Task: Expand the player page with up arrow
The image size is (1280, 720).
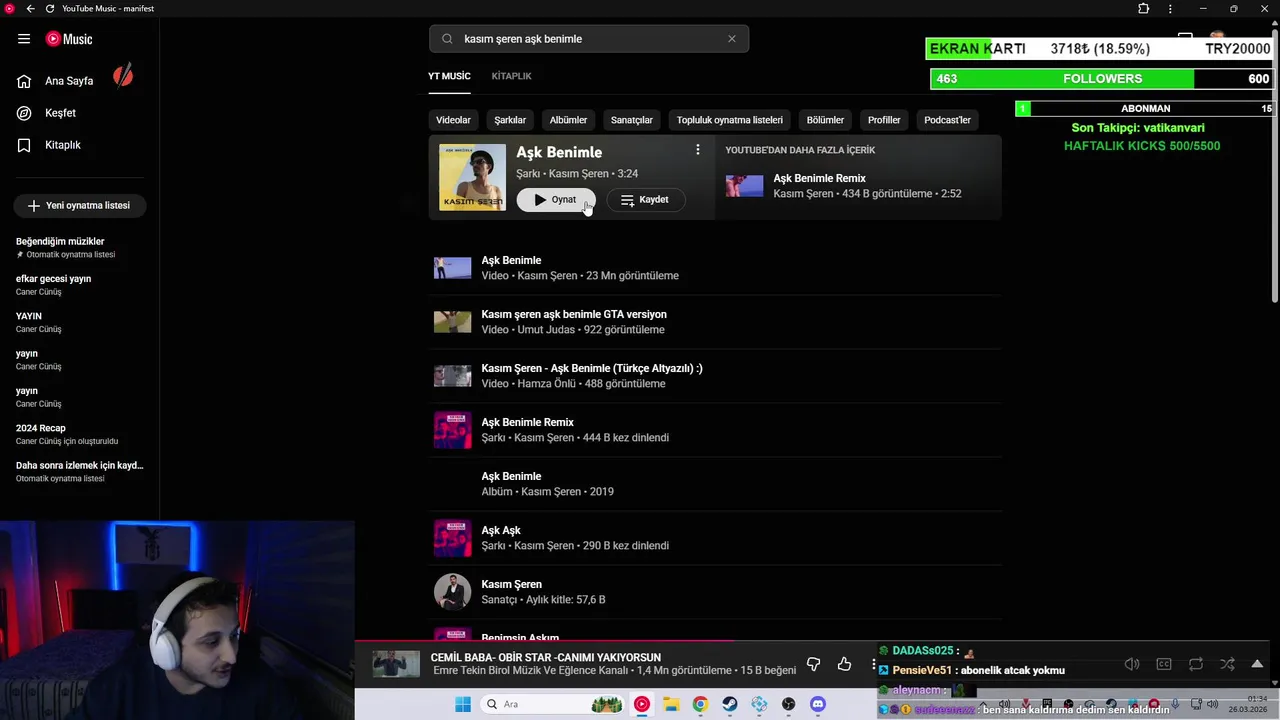Action: 1257,664
